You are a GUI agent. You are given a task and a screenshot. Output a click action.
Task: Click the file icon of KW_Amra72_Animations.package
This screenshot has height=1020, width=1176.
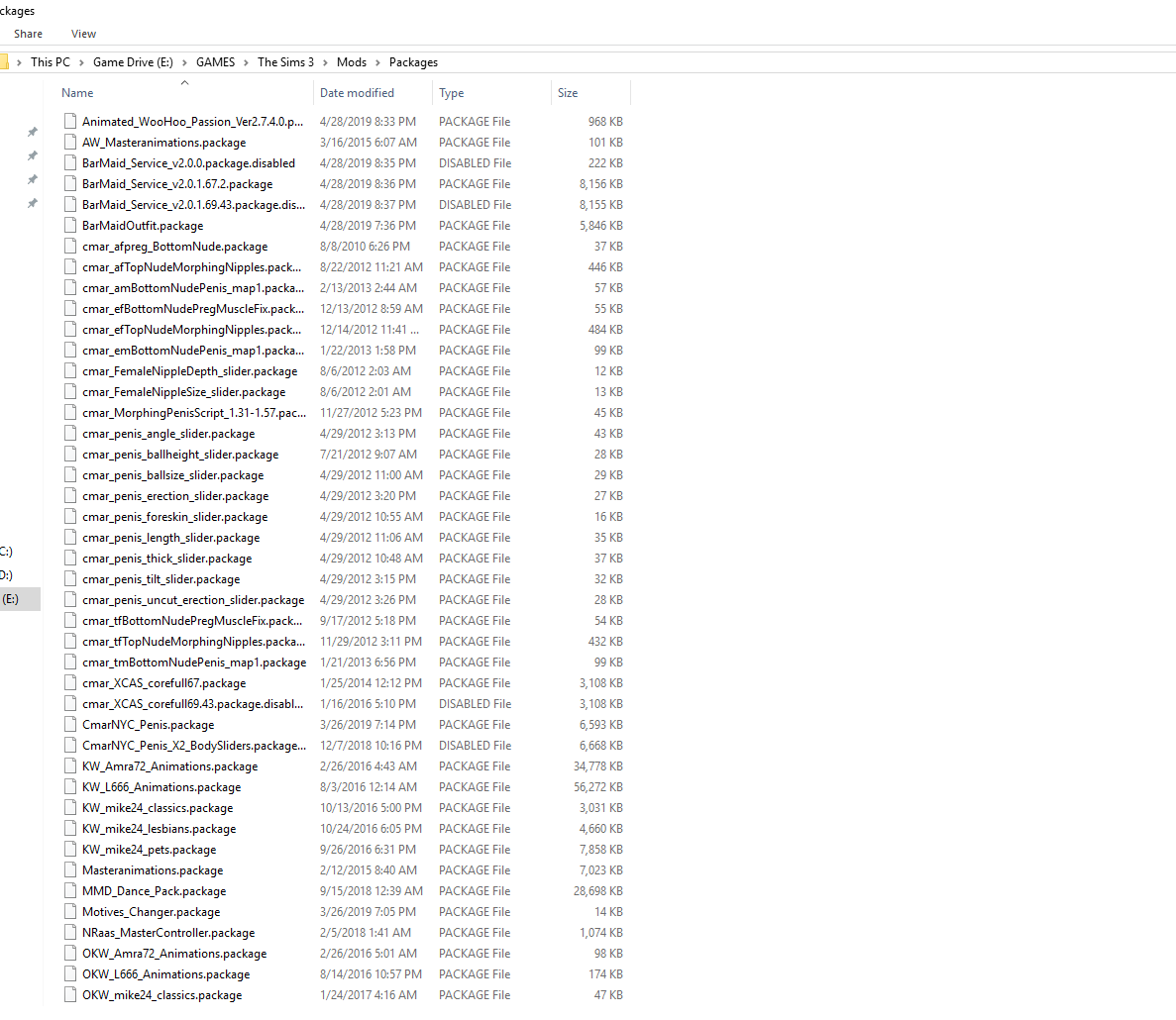point(69,765)
